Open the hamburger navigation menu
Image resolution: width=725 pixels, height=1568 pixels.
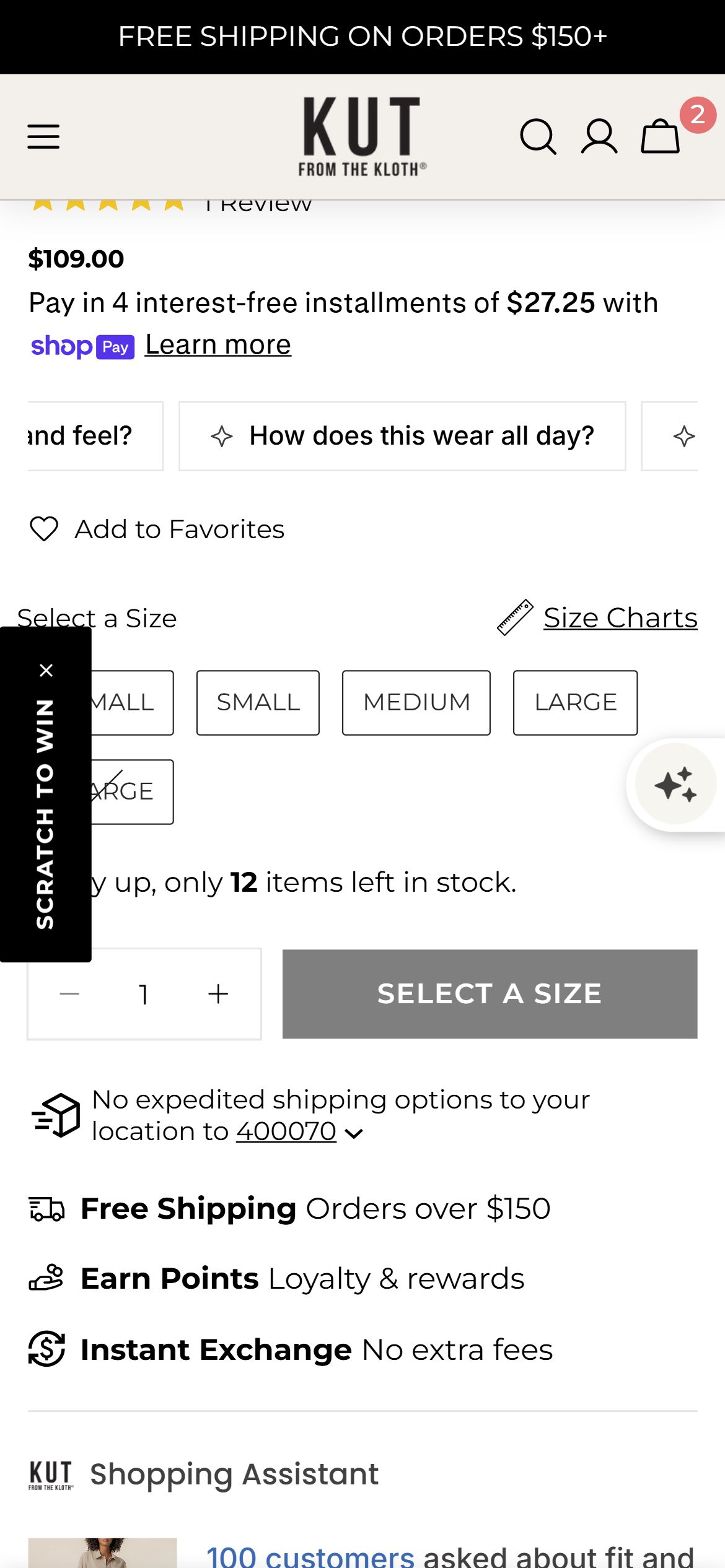point(43,136)
